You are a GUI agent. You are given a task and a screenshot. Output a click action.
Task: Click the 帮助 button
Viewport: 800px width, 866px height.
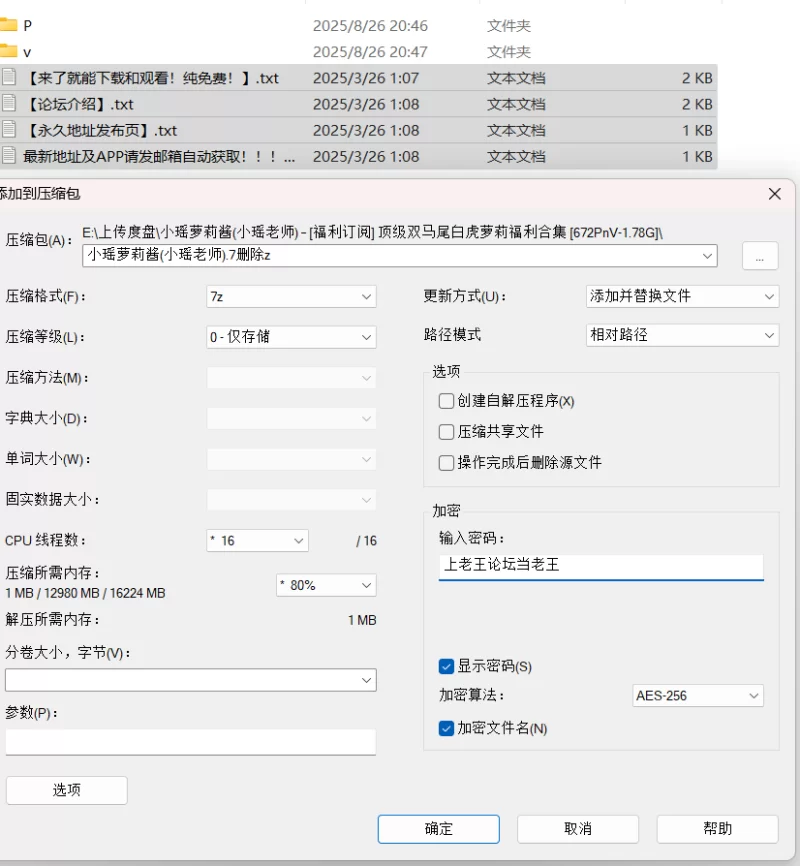[717, 829]
